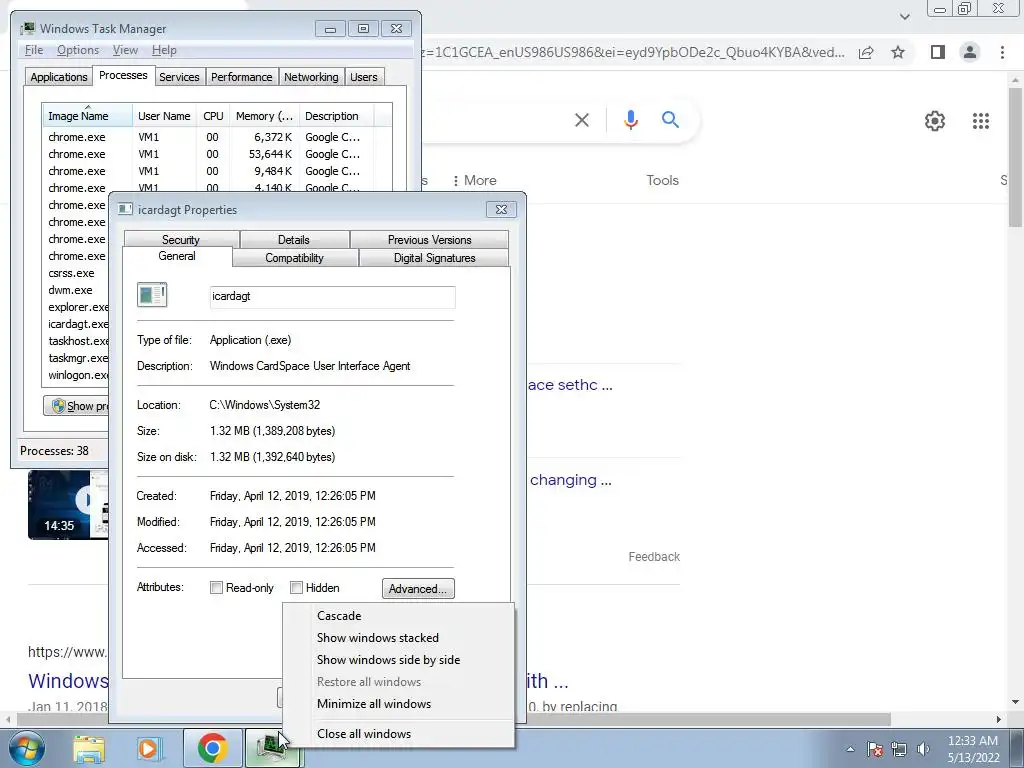This screenshot has width=1024, height=768.
Task: Click the network tray icon
Action: tap(899, 749)
